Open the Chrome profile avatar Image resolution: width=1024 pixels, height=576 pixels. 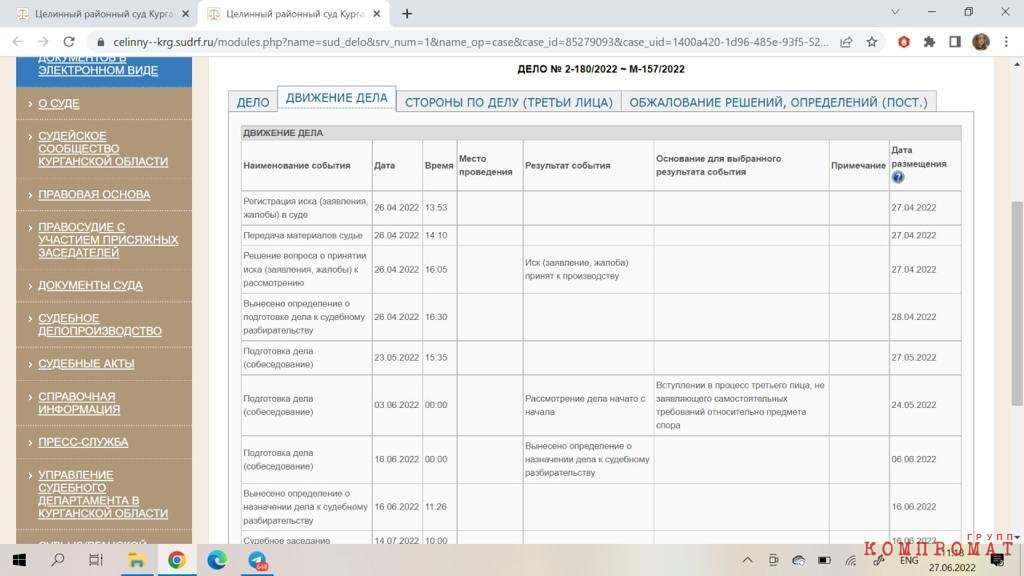(980, 42)
